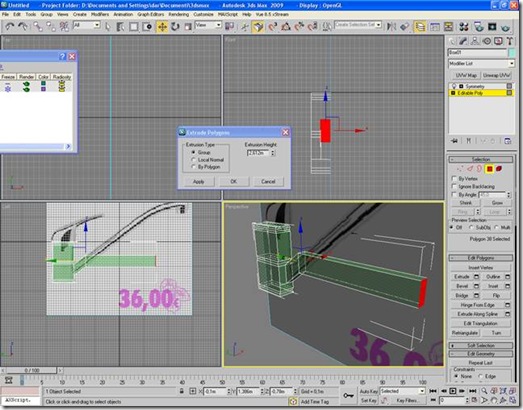Open the Material Editor icon
Viewport: 523px width, 410px height.
tap(464, 26)
